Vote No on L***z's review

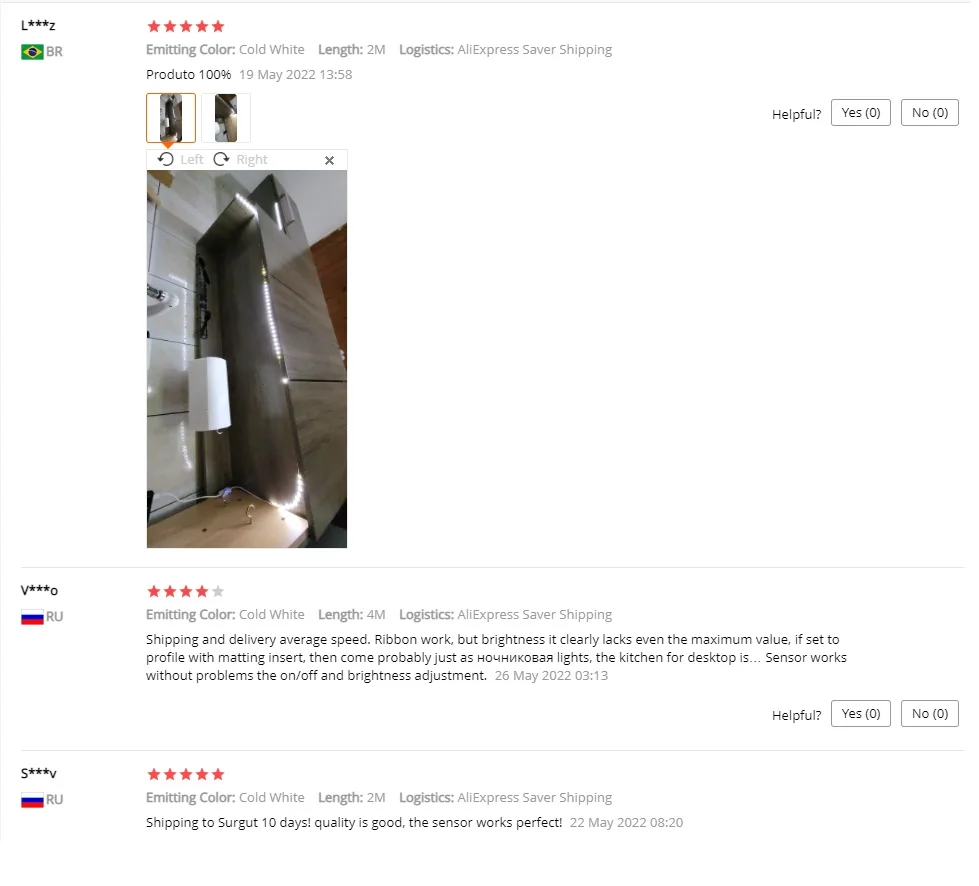pyautogui.click(x=930, y=113)
